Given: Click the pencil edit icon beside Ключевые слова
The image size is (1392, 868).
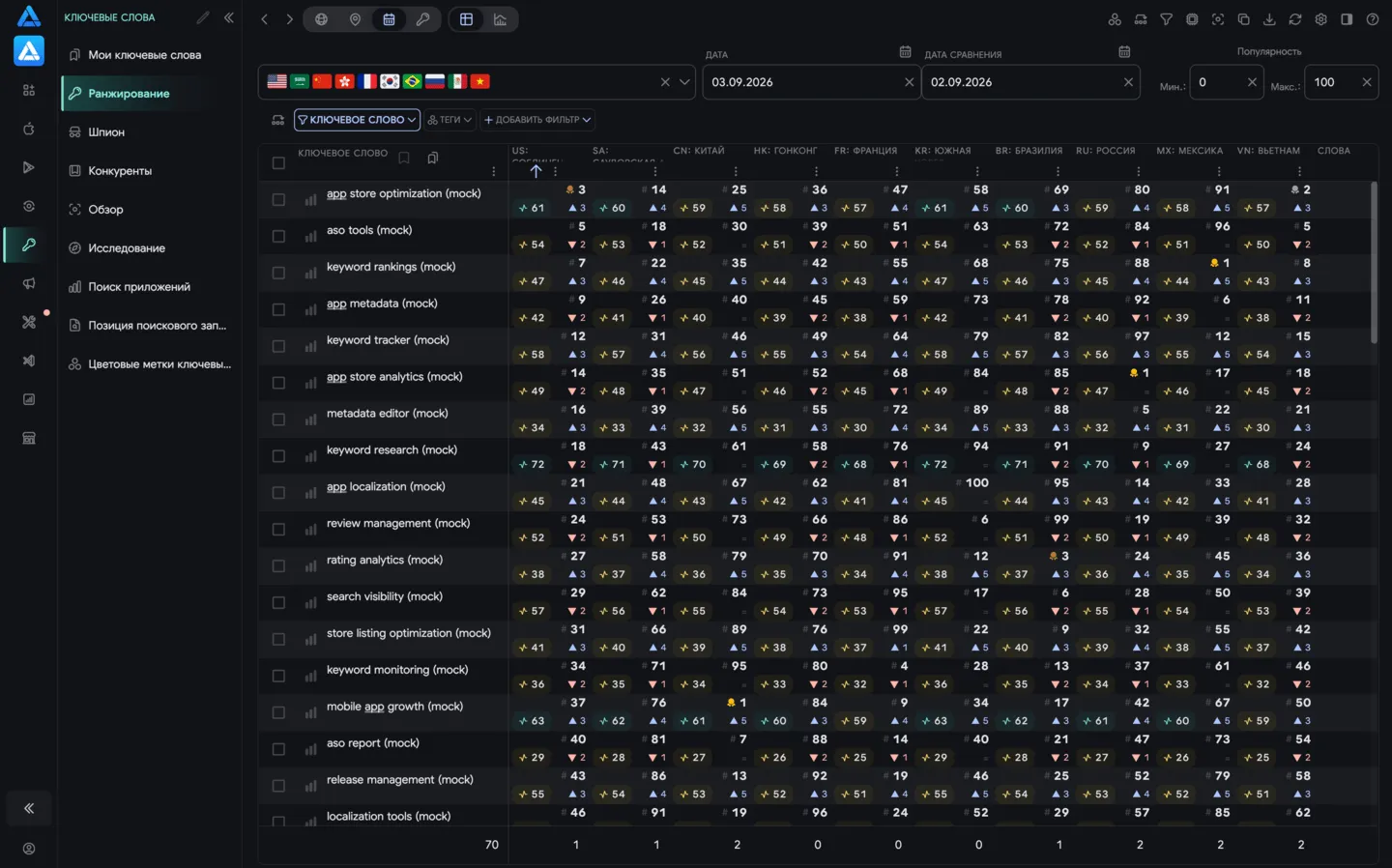Looking at the screenshot, I should click(202, 17).
